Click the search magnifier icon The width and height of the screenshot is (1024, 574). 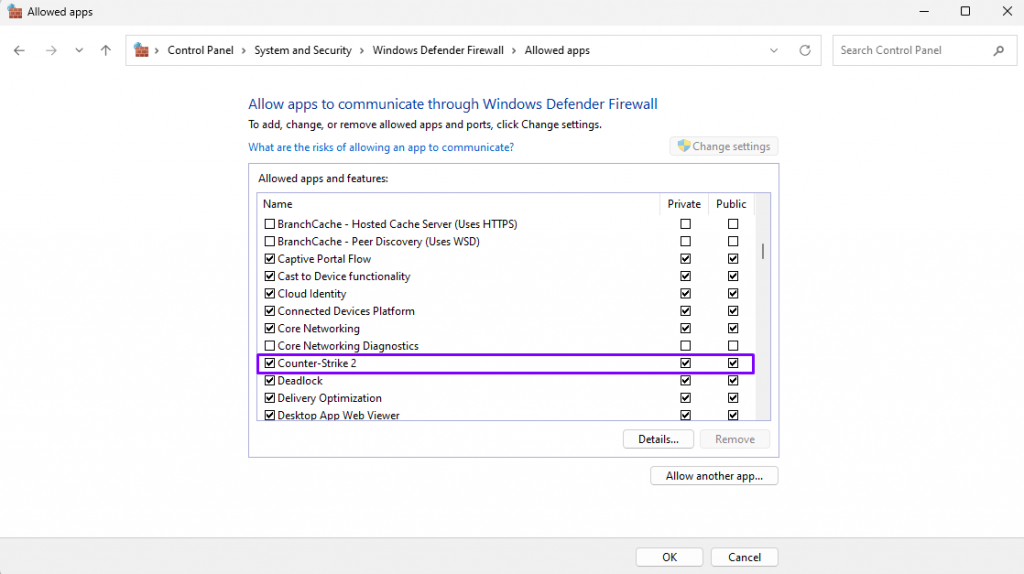(x=998, y=51)
